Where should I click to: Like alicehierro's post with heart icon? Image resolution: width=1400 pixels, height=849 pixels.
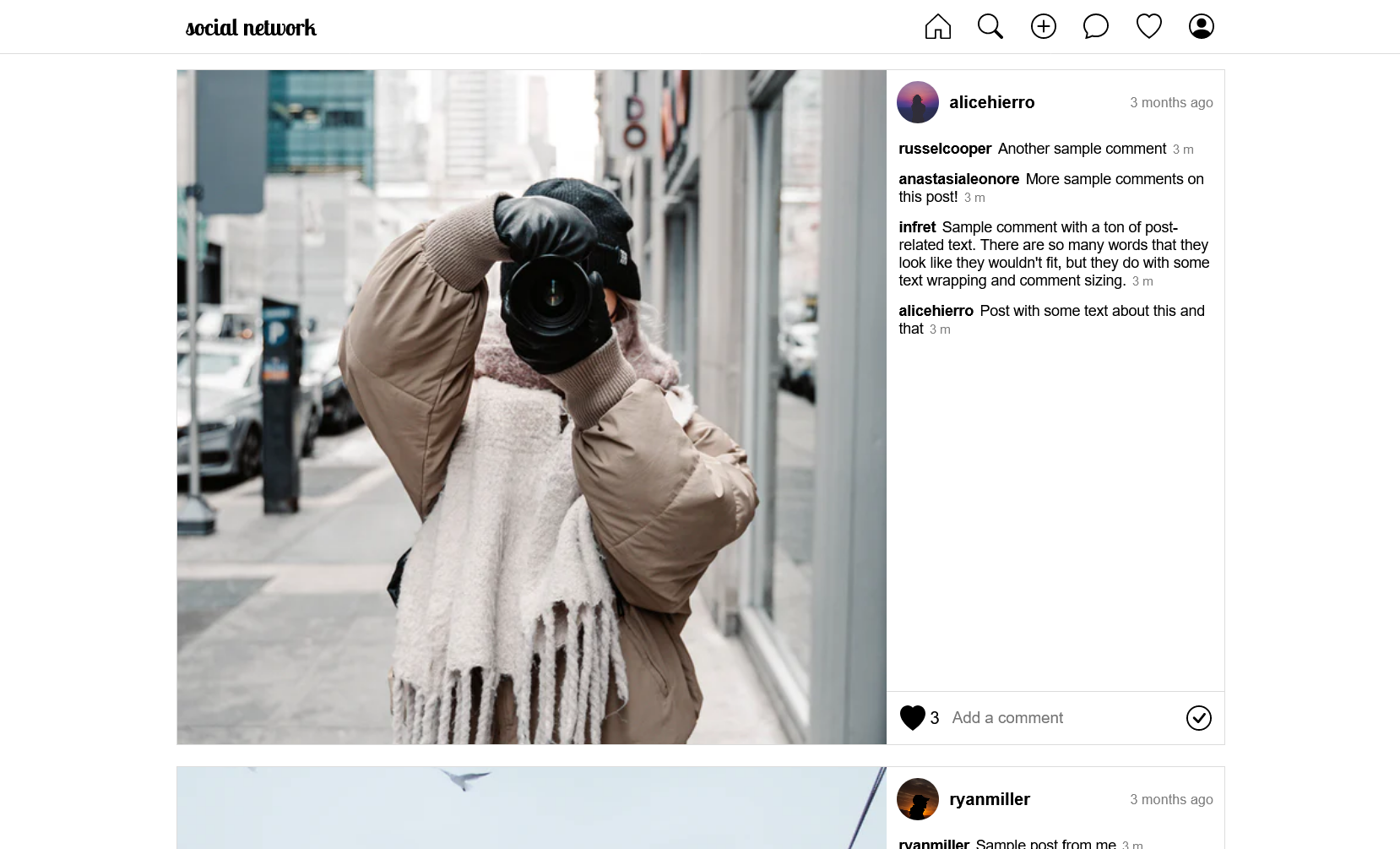913,717
